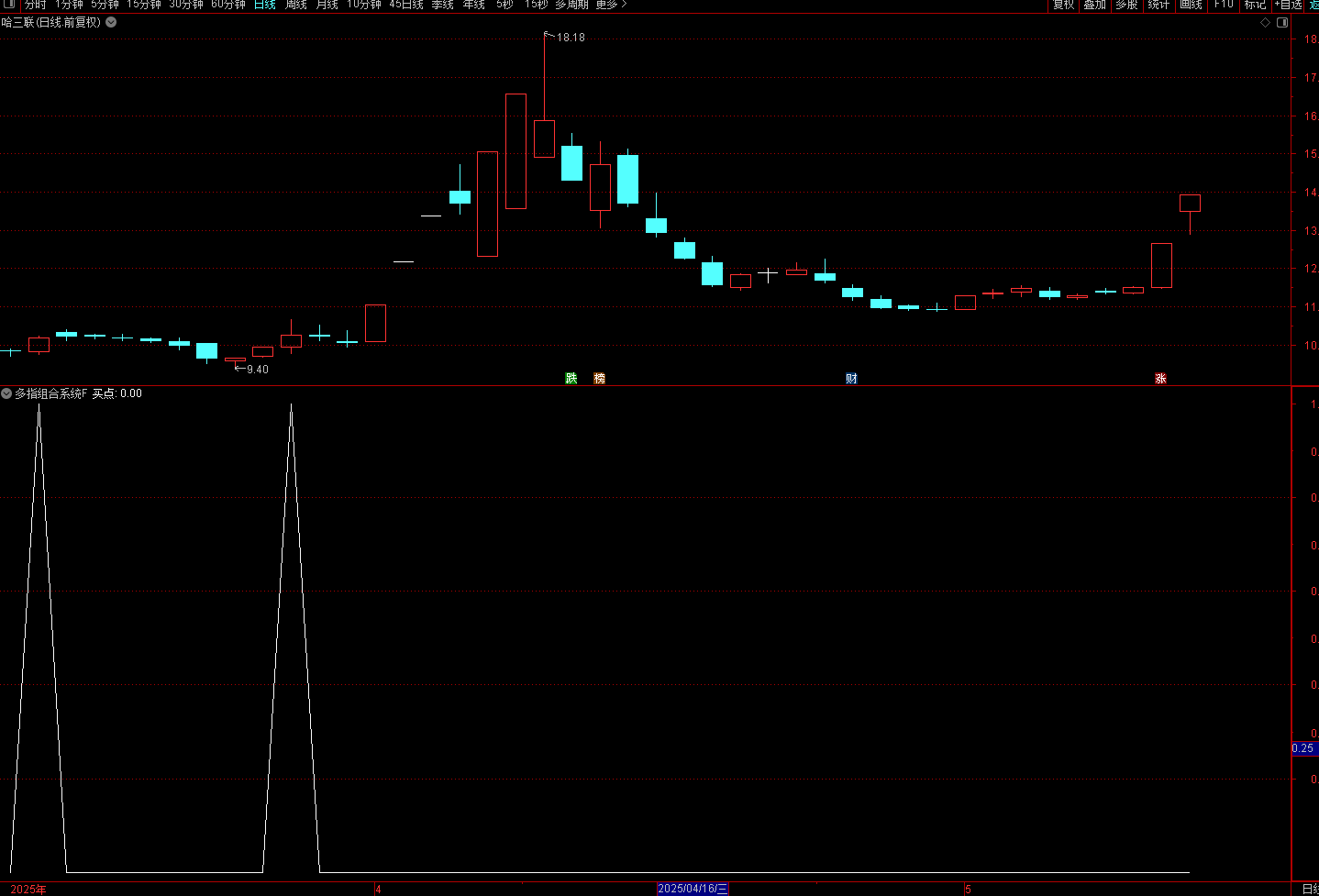Click the 0.25 value tag on indicator axis
Viewport: 1319px width, 896px height.
[x=1303, y=748]
